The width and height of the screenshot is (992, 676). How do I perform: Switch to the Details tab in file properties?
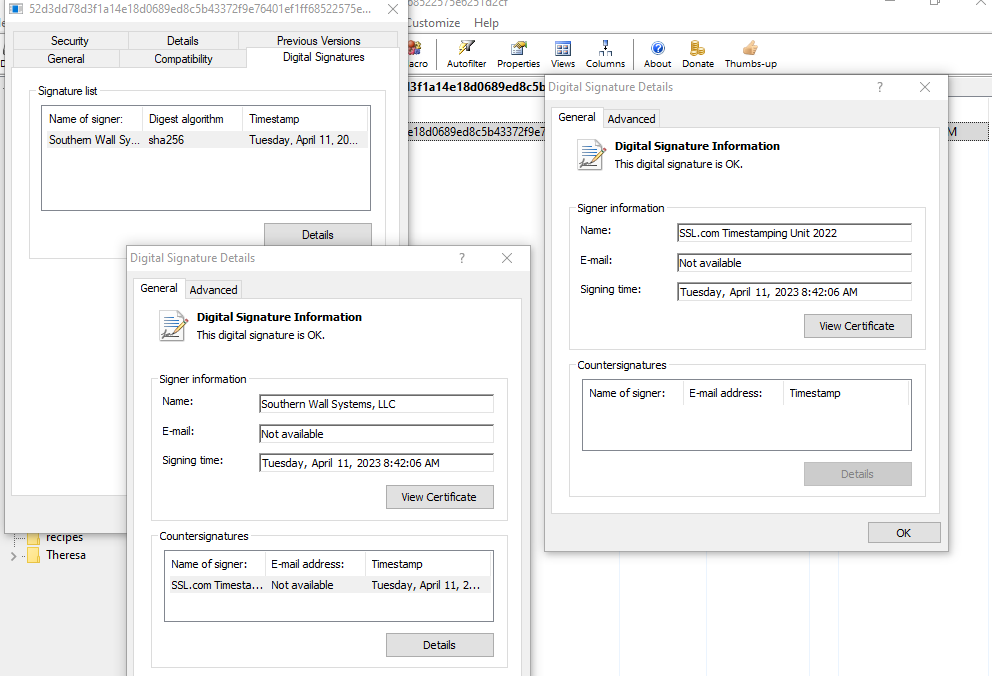click(183, 40)
